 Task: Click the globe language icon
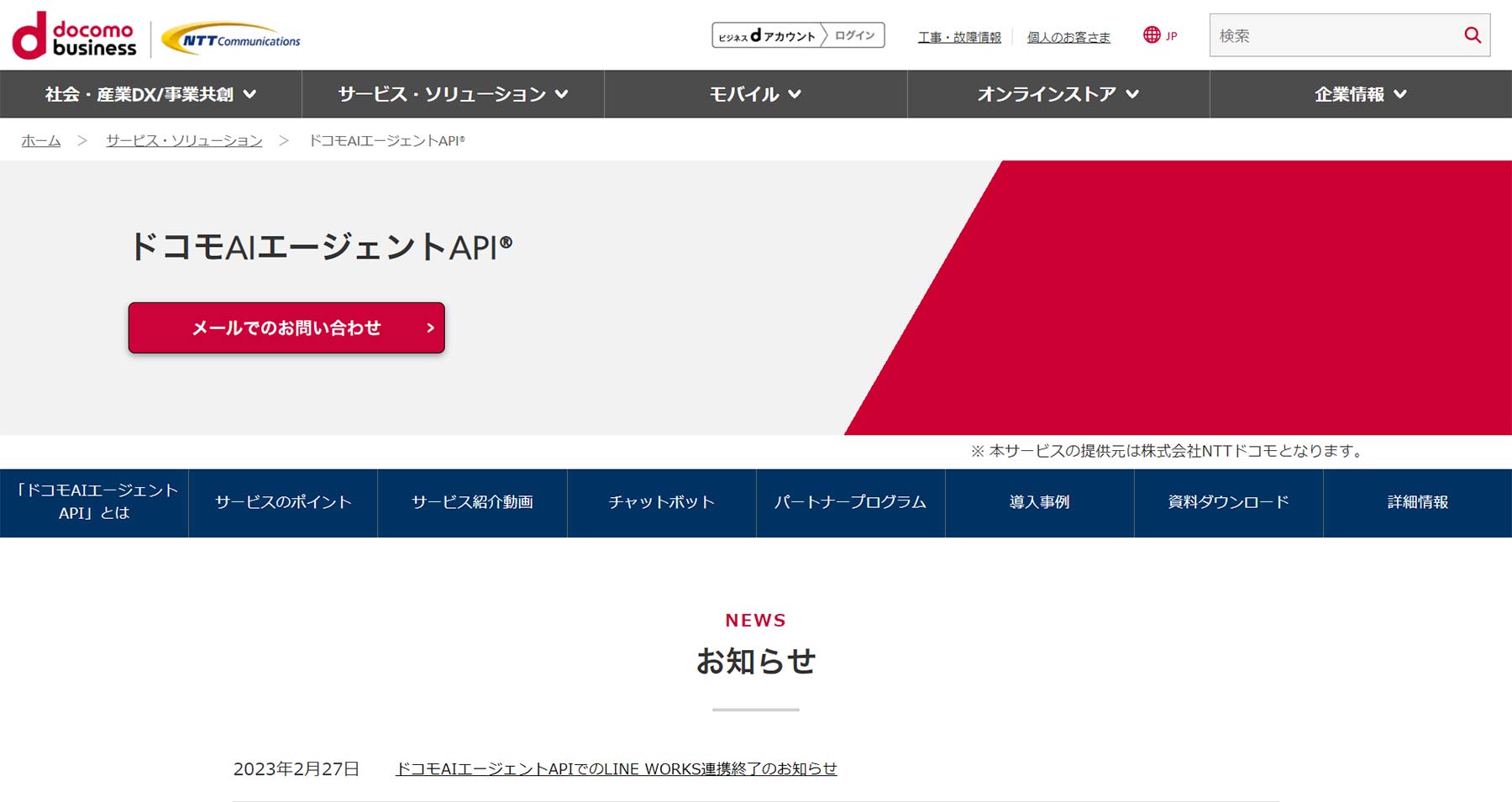(x=1152, y=35)
